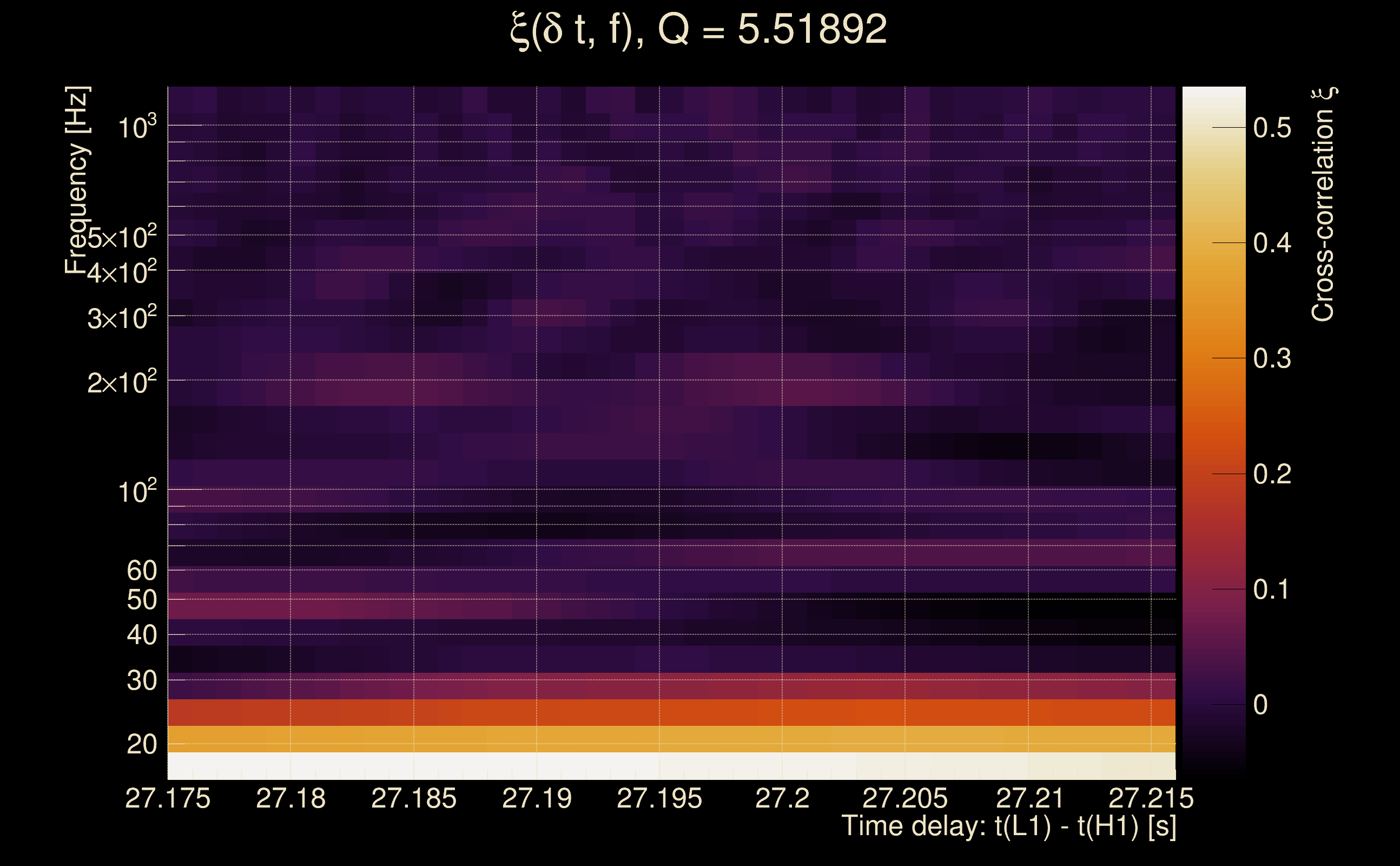Click the 0 tick label on colorbar

point(1260,705)
